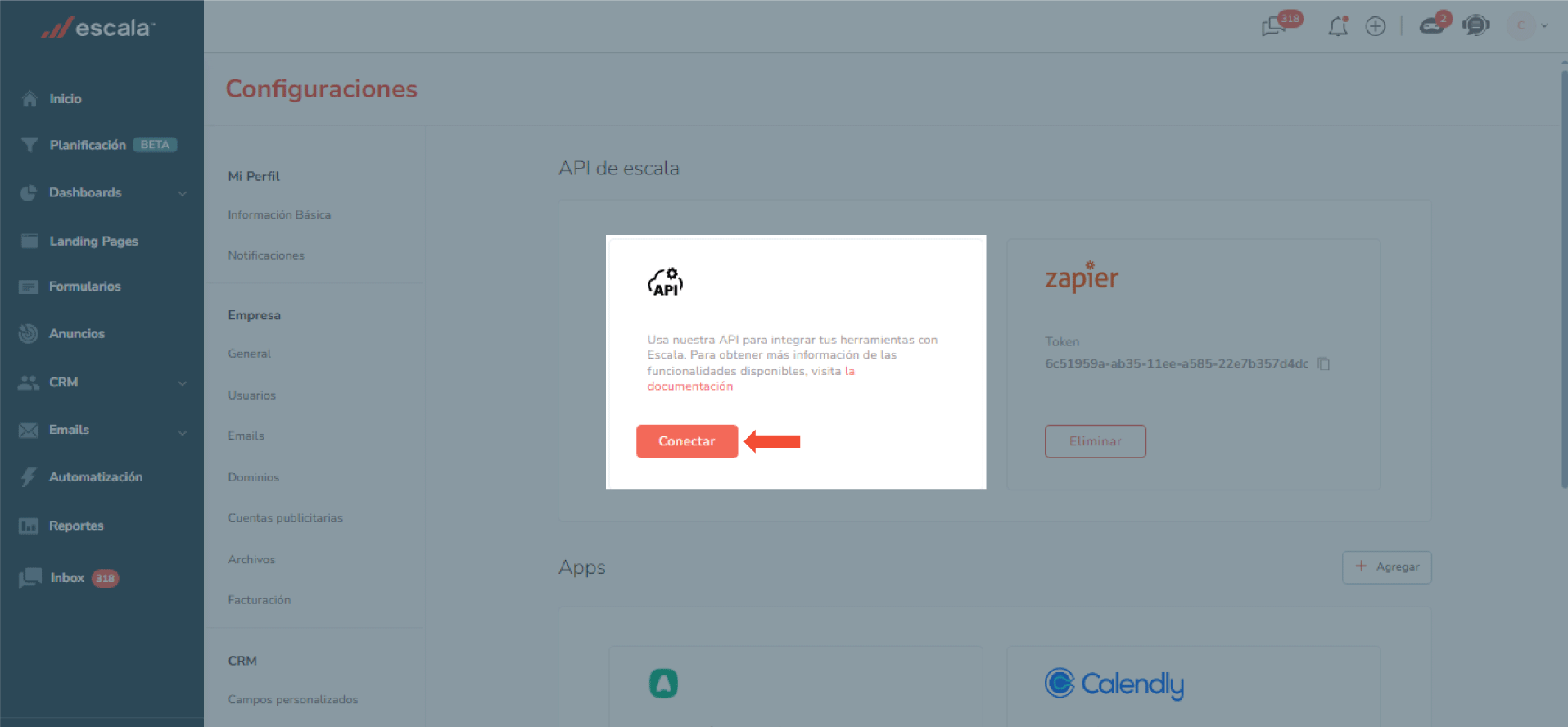1568x727 pixels.
Task: Open General company settings
Action: coord(249,354)
